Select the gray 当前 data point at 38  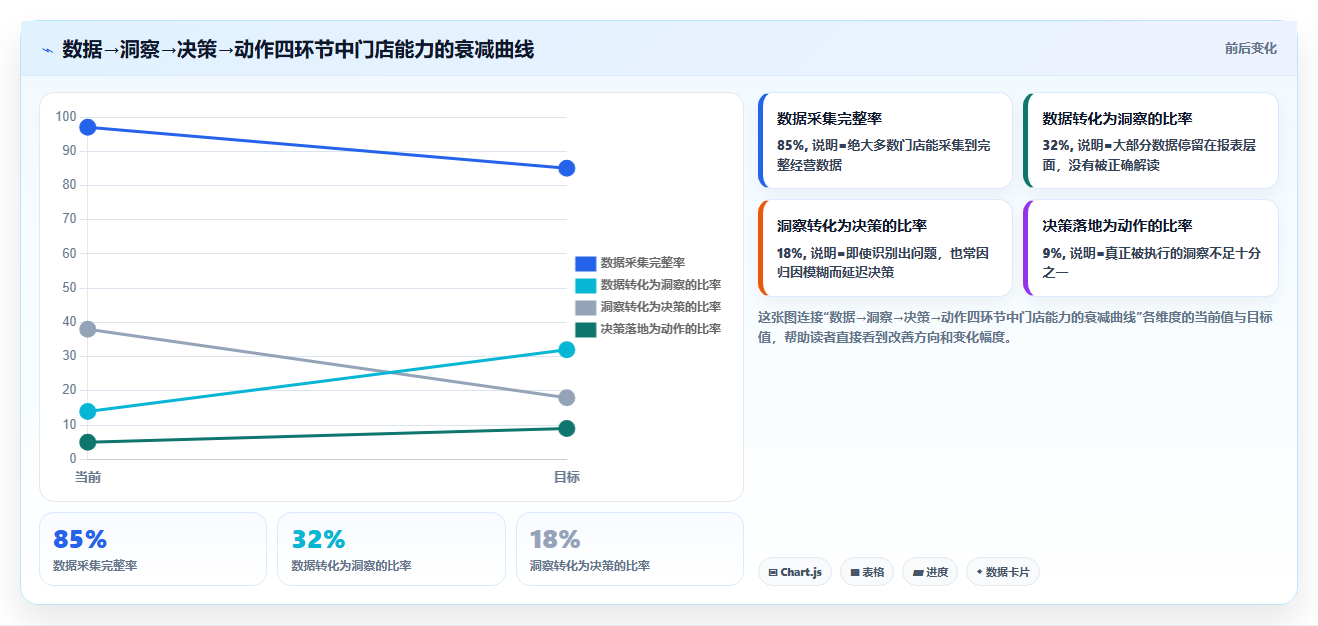[x=88, y=329]
